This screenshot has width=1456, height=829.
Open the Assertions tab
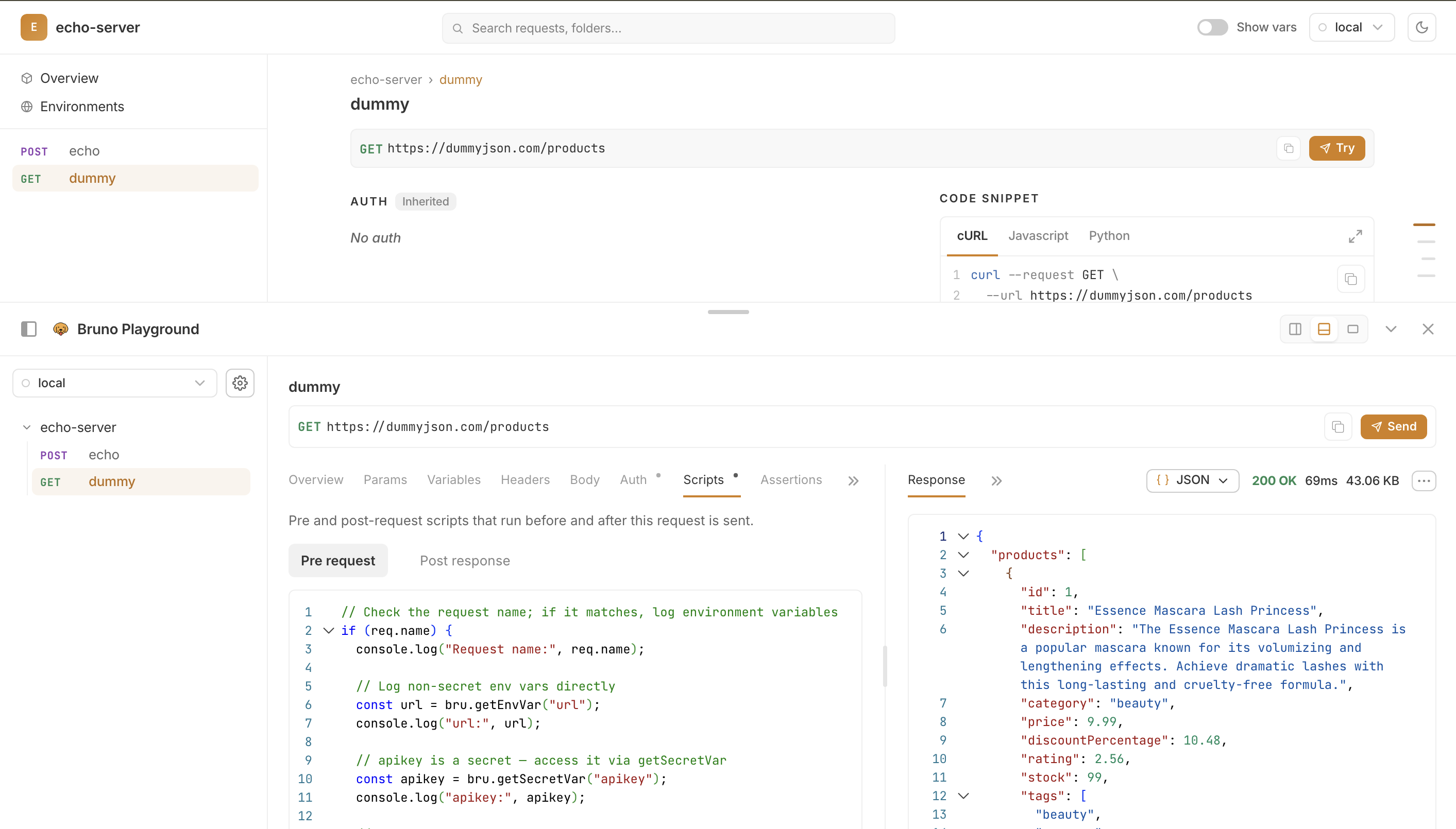point(791,480)
